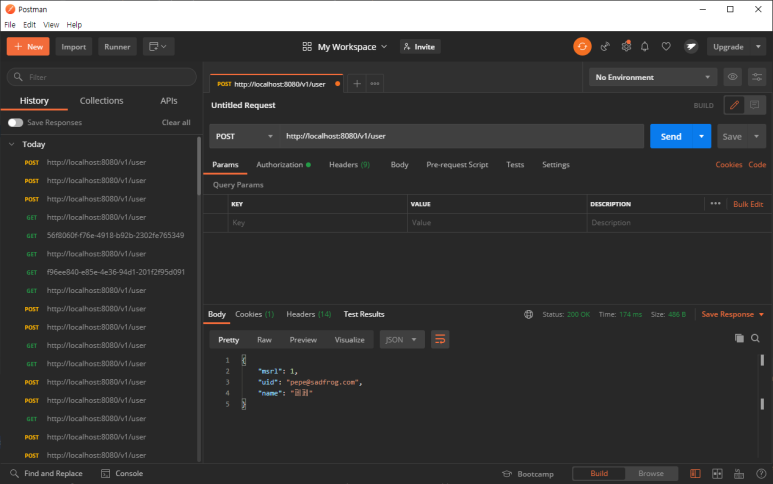Click the orange sync icon

click(x=582, y=47)
